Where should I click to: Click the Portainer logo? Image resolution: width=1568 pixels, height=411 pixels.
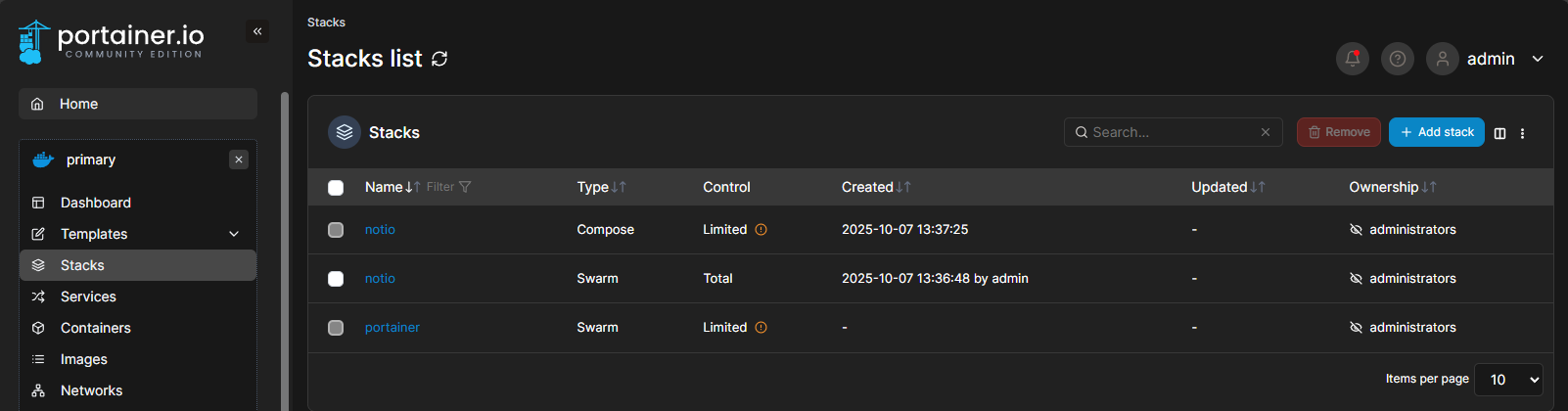111,41
